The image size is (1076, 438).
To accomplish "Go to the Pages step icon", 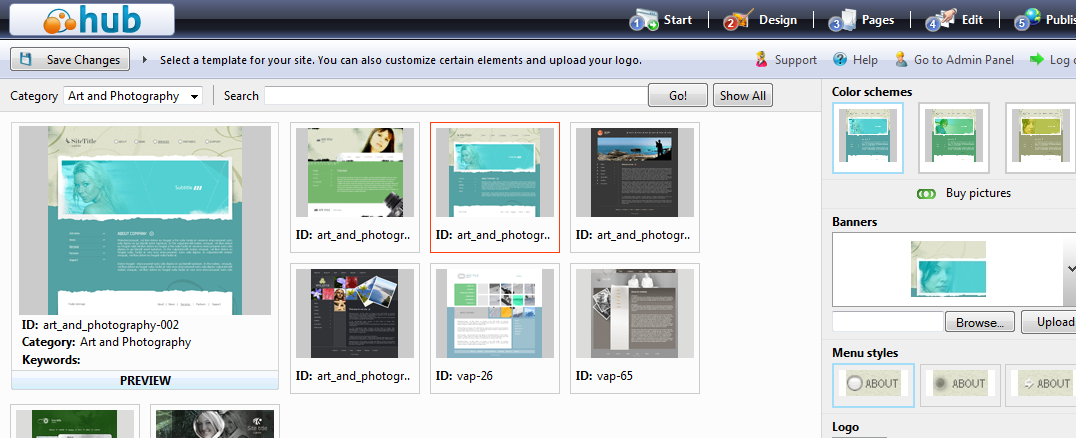I will coord(842,20).
